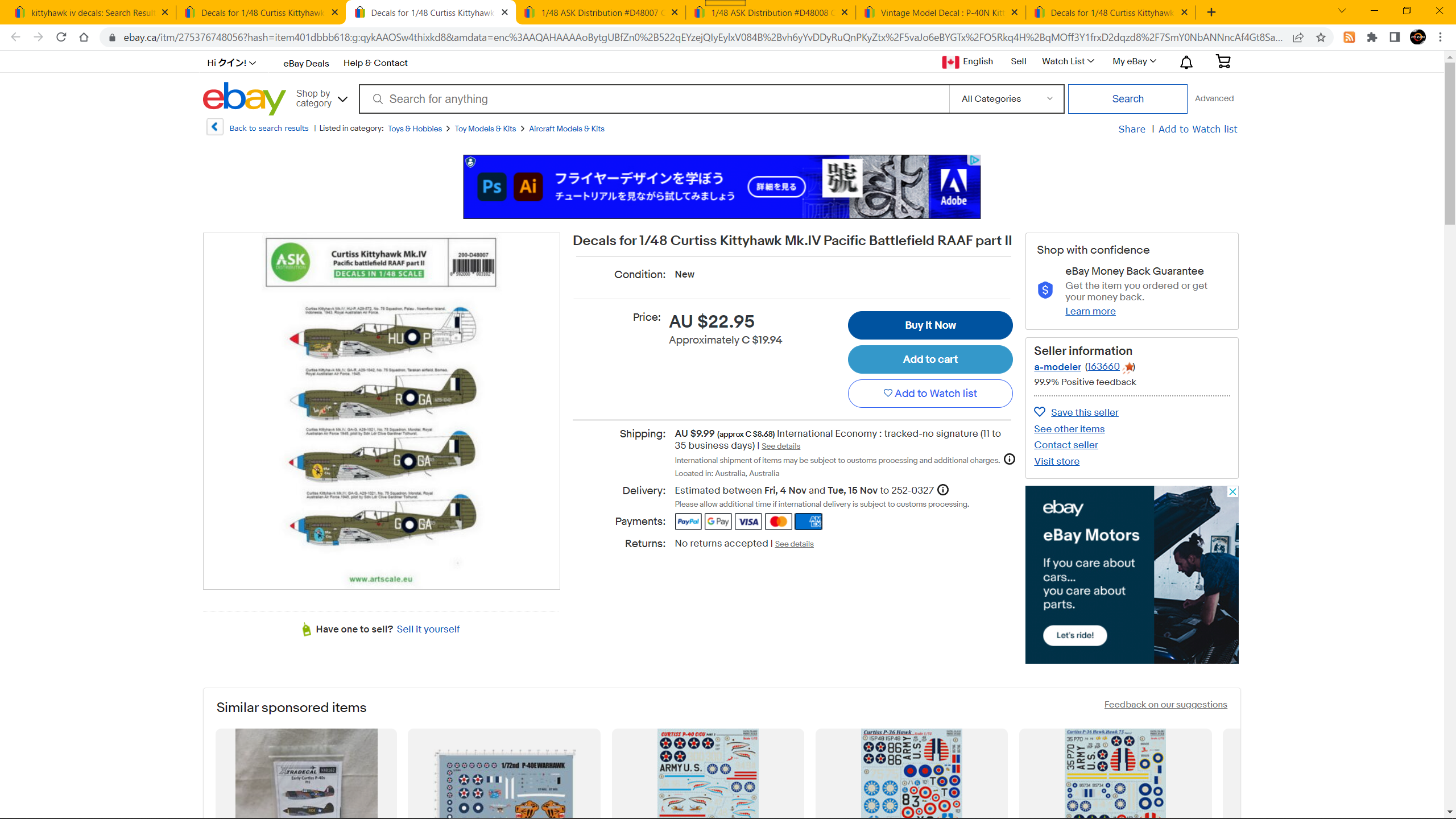Open shipping customs info icon
Screen dimensions: 1456x819
click(1009, 459)
